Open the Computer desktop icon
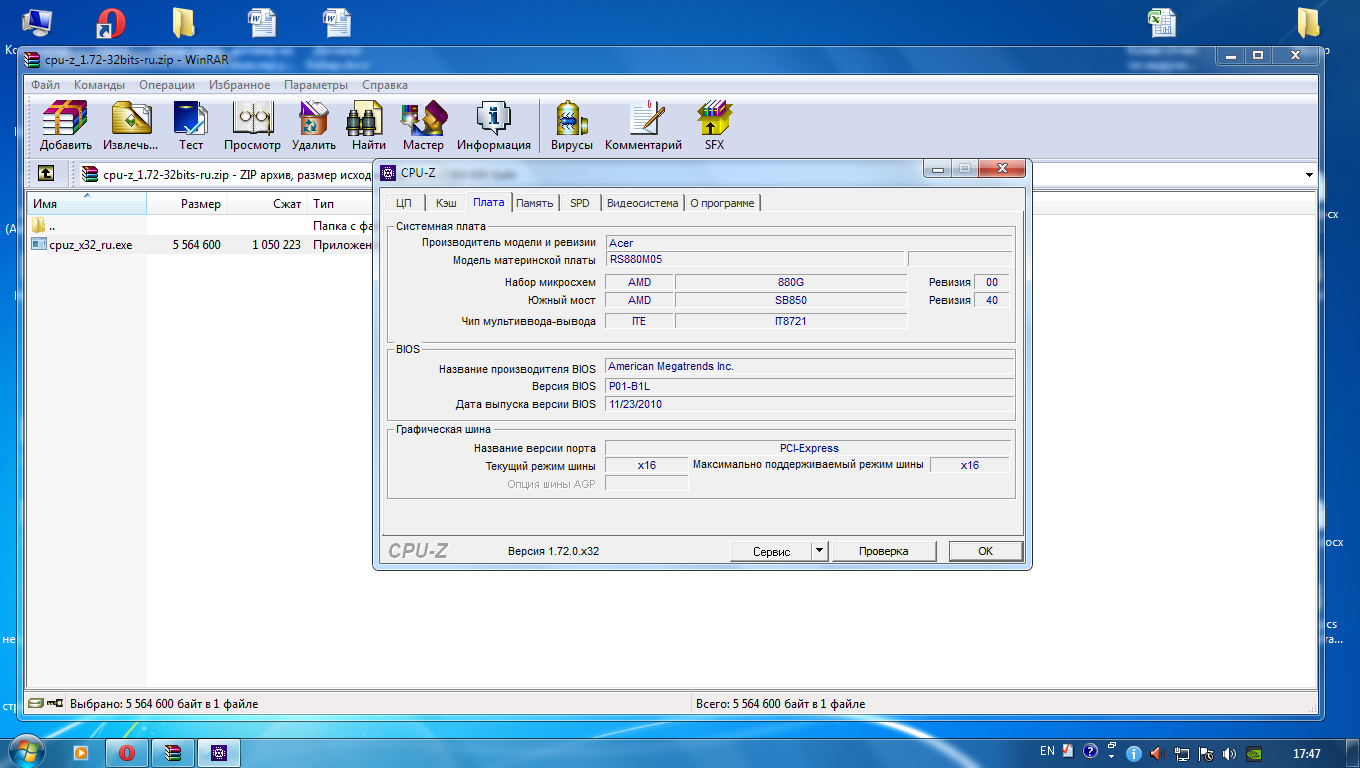Screen dimensions: 1360x768 pos(37,23)
